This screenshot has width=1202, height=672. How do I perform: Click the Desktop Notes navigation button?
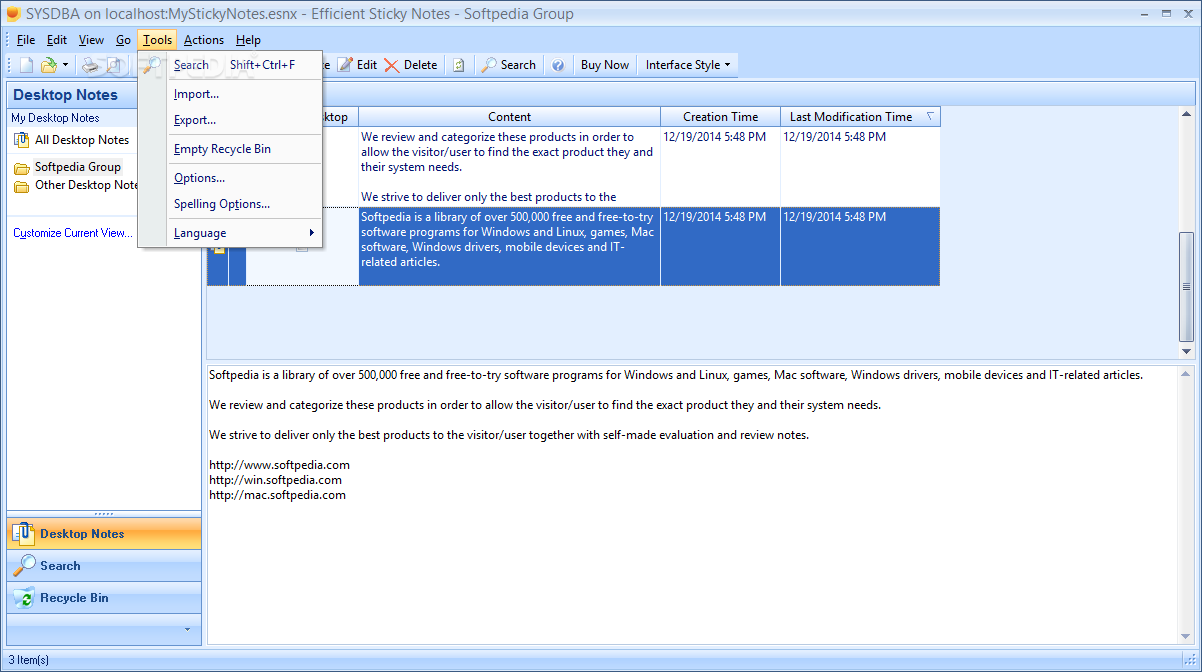(x=104, y=534)
